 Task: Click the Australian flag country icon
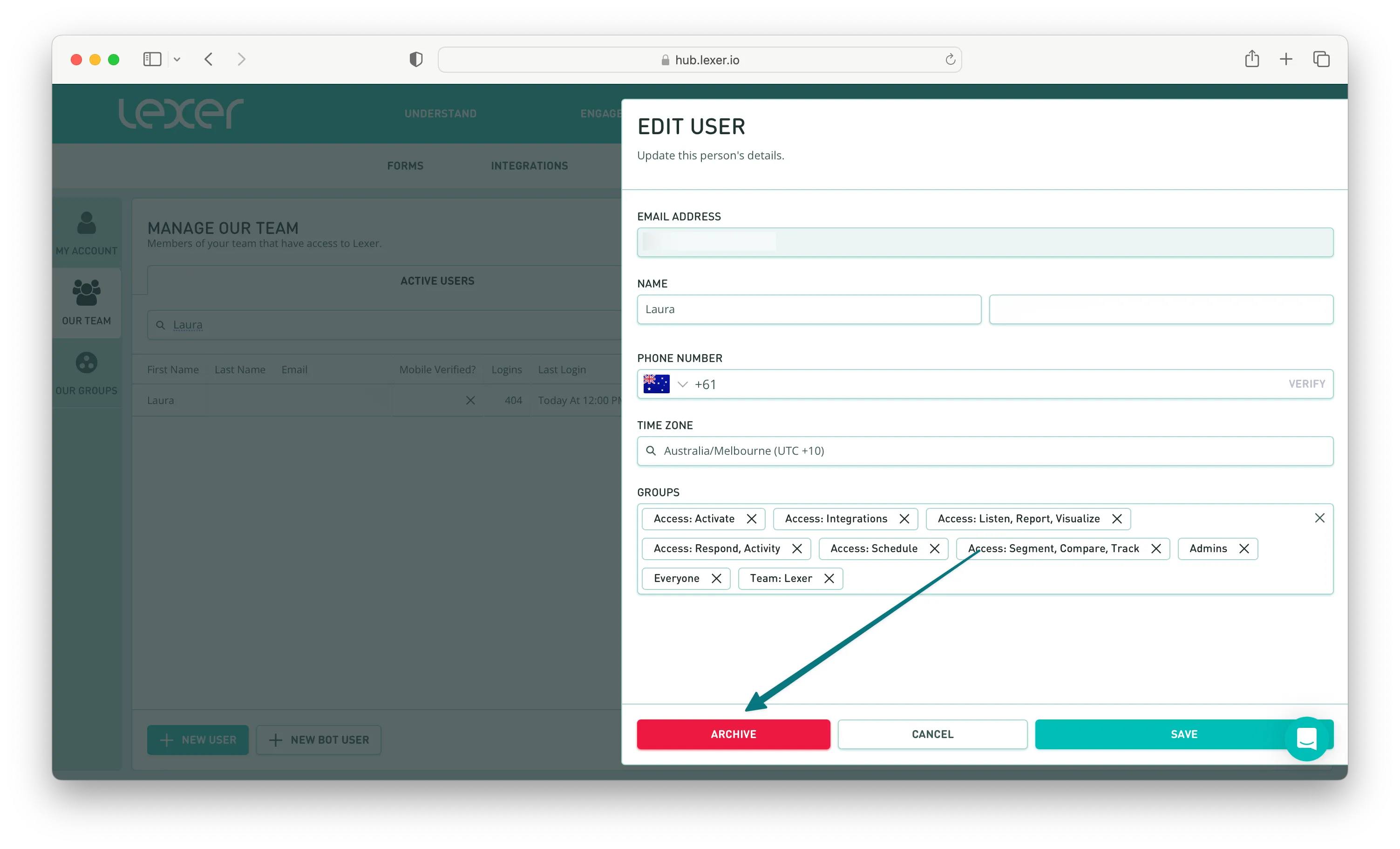coord(656,384)
